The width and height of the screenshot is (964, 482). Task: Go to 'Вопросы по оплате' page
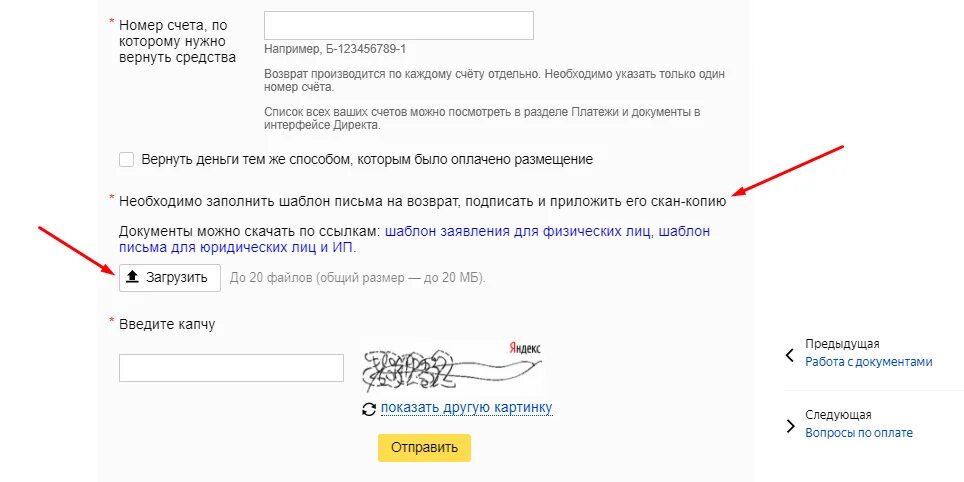click(x=858, y=433)
